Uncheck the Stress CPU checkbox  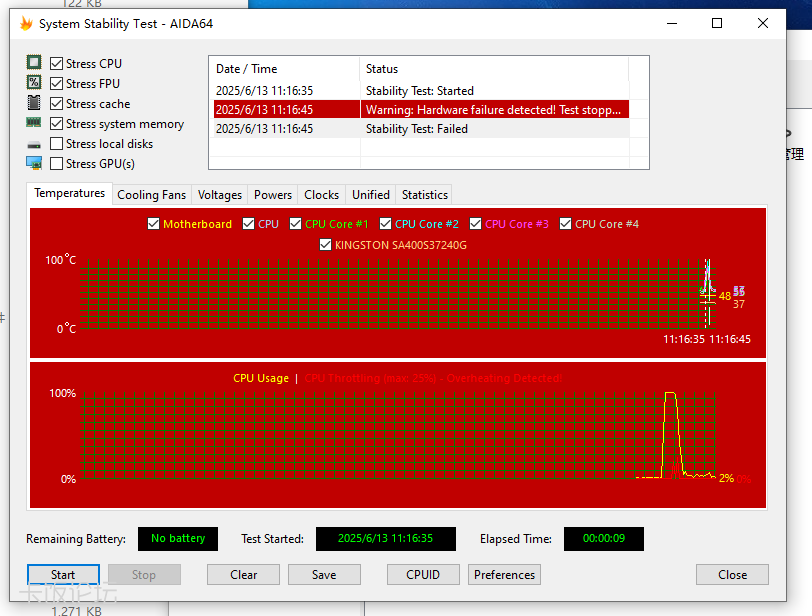pos(56,64)
